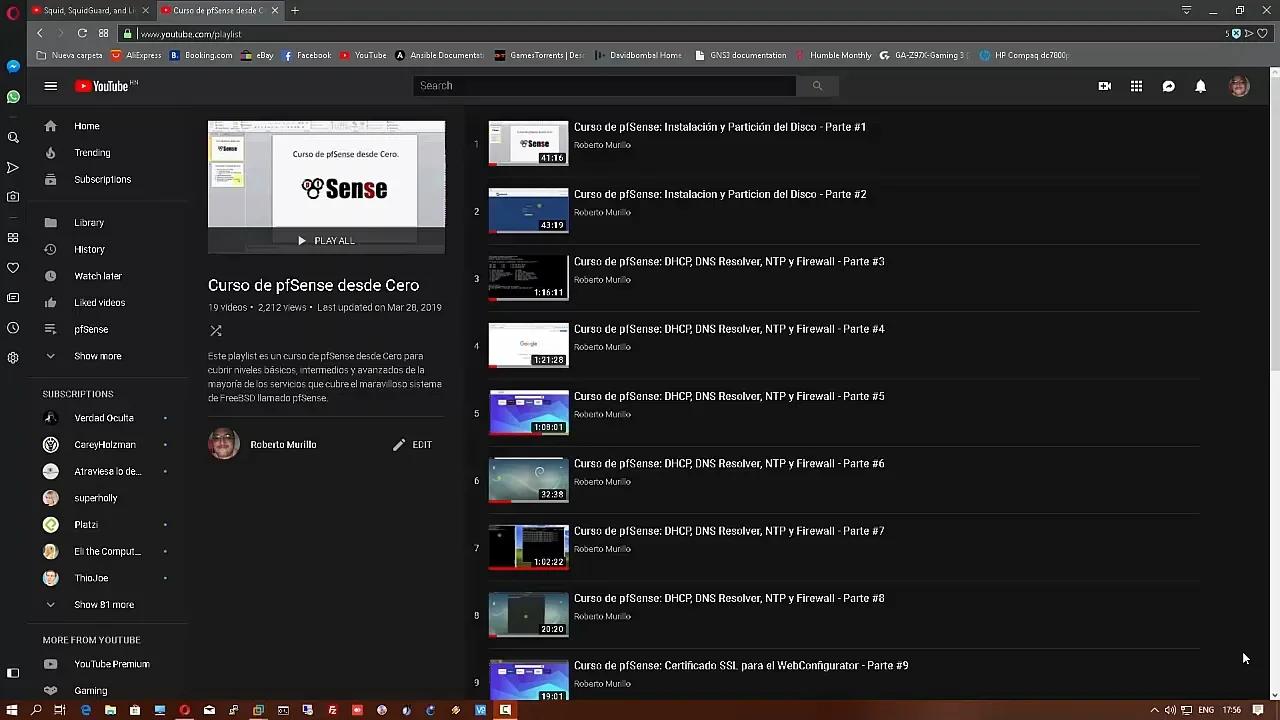The width and height of the screenshot is (1280, 720).
Task: Open YouTube Home from the logo
Action: point(104,86)
